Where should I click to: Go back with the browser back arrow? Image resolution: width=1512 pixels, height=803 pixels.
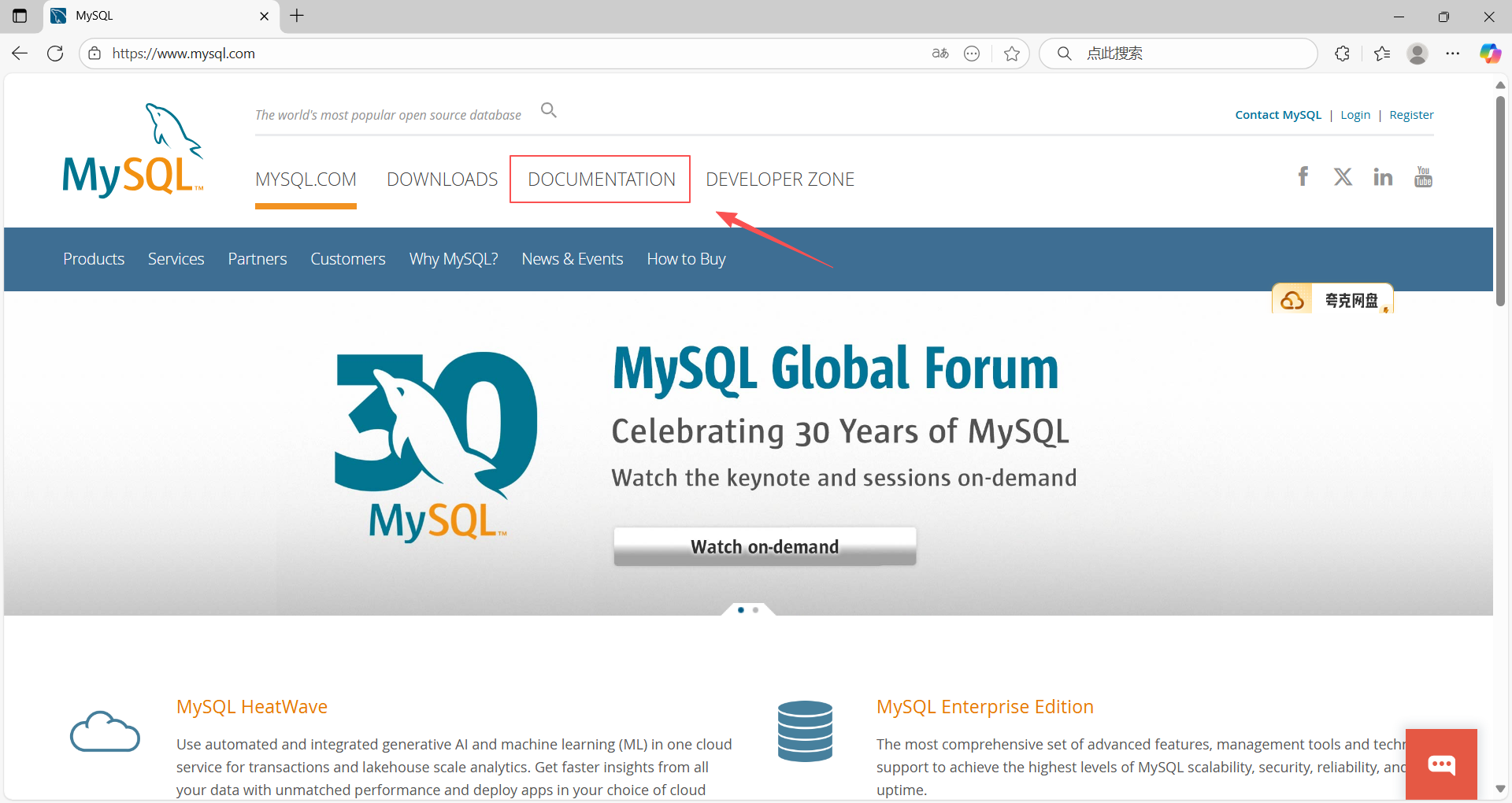point(20,54)
